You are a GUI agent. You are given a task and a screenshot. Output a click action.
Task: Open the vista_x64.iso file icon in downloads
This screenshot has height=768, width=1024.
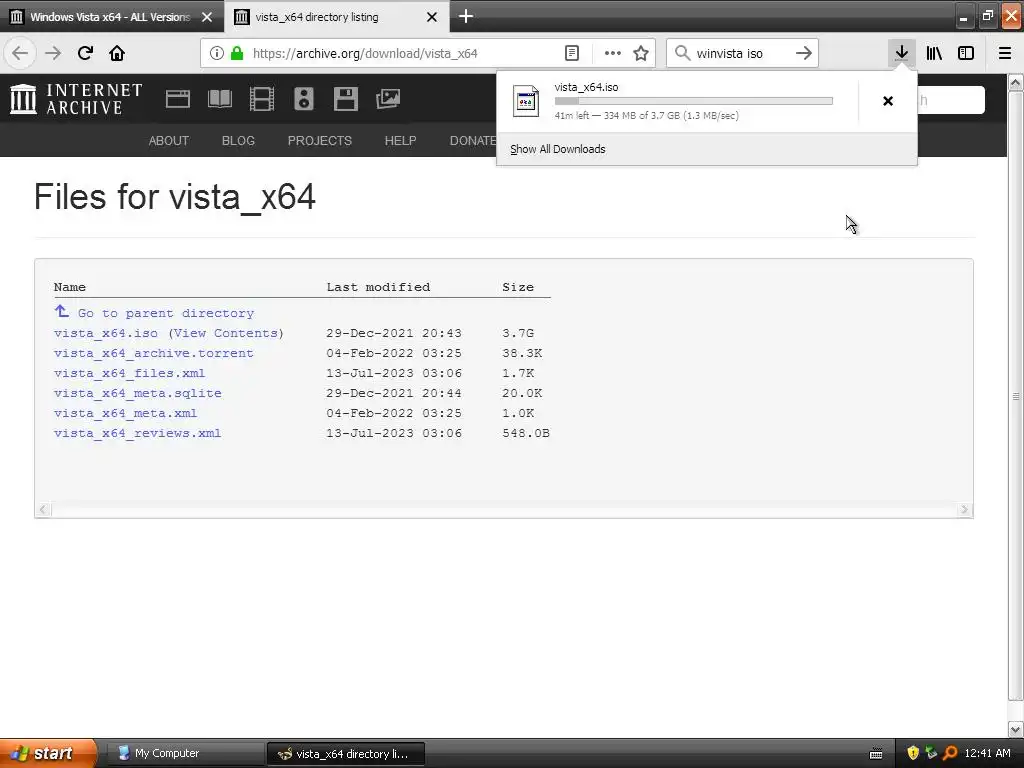coord(526,101)
